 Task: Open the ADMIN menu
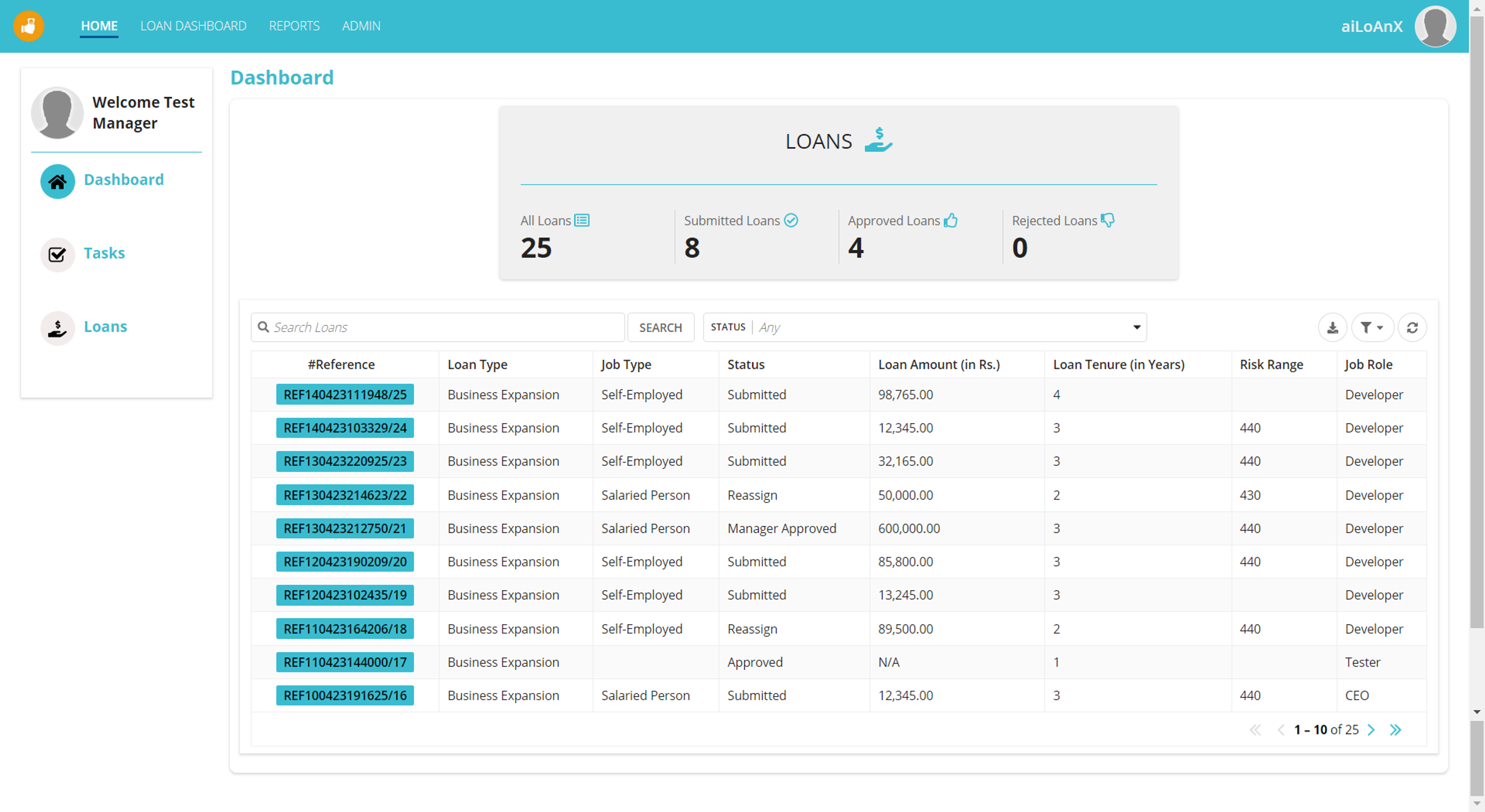pos(362,26)
